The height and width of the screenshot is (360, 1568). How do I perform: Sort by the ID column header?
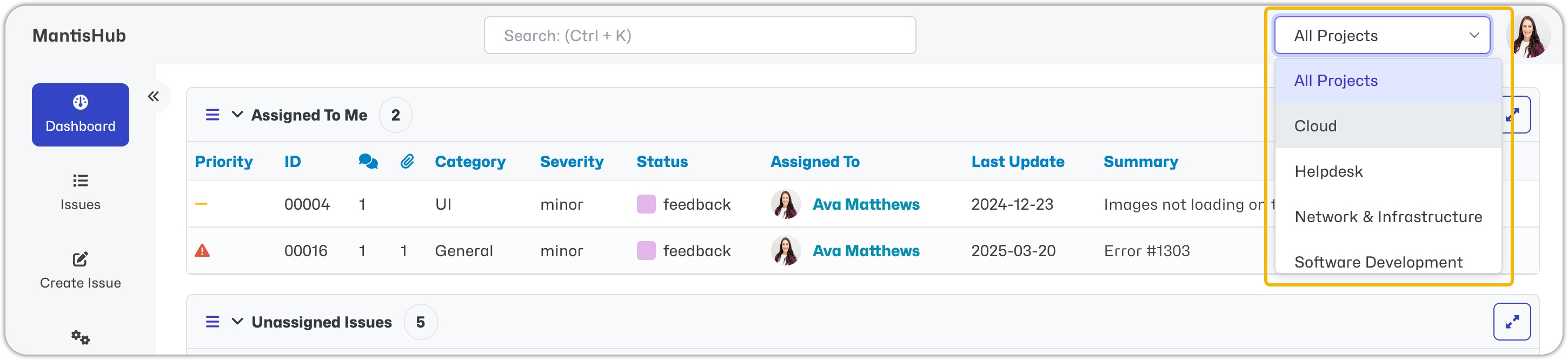tap(293, 161)
